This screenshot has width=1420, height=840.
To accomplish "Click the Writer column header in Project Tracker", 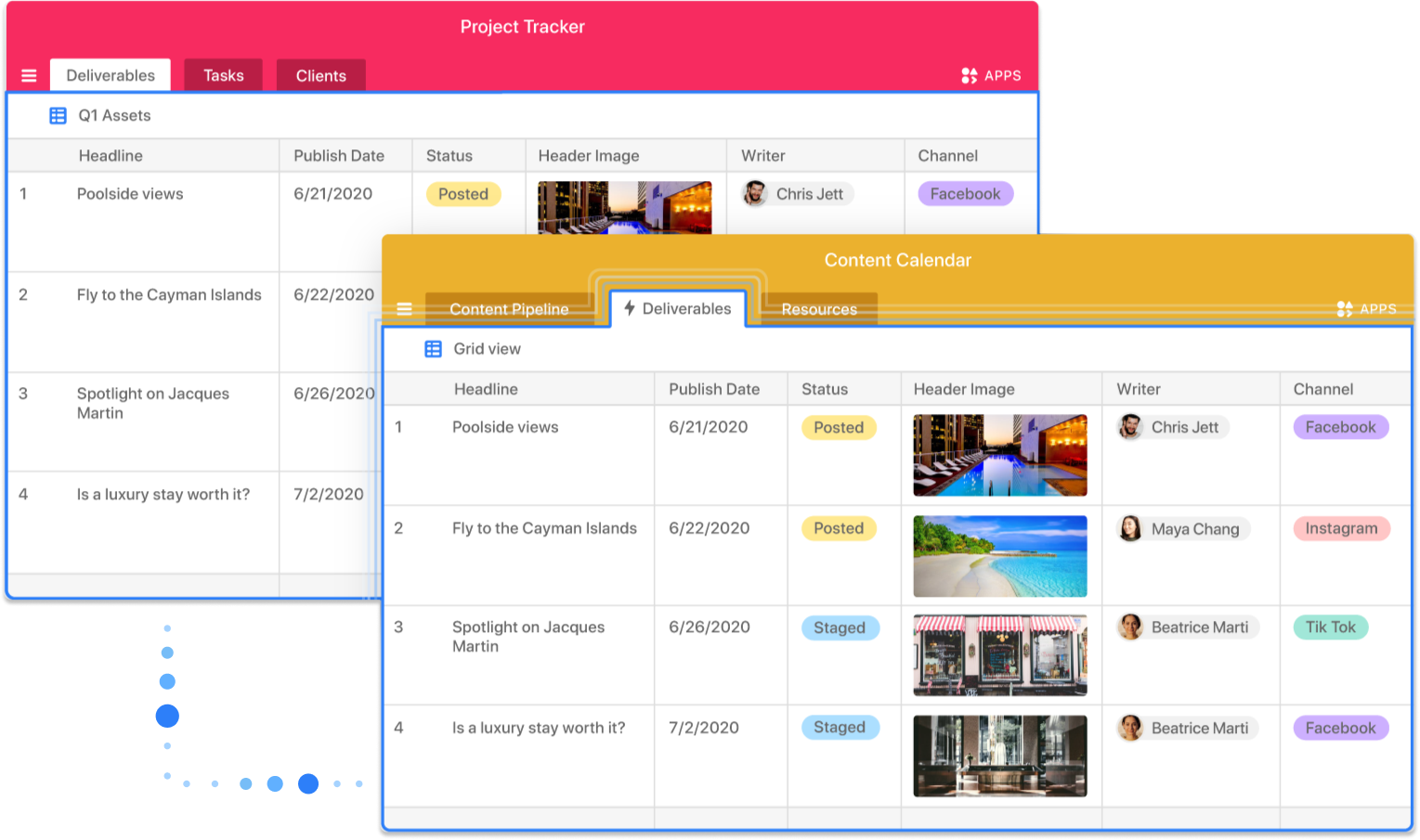I will [x=762, y=156].
